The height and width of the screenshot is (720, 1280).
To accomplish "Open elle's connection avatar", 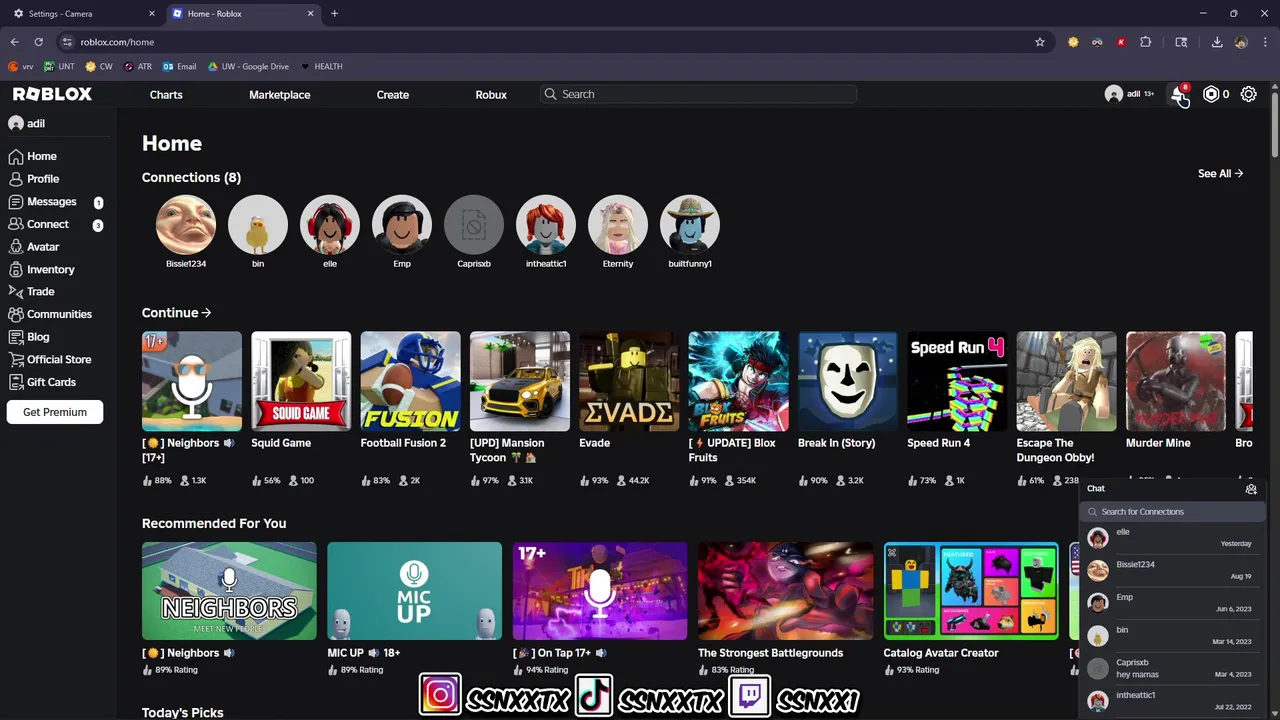I will (x=330, y=225).
